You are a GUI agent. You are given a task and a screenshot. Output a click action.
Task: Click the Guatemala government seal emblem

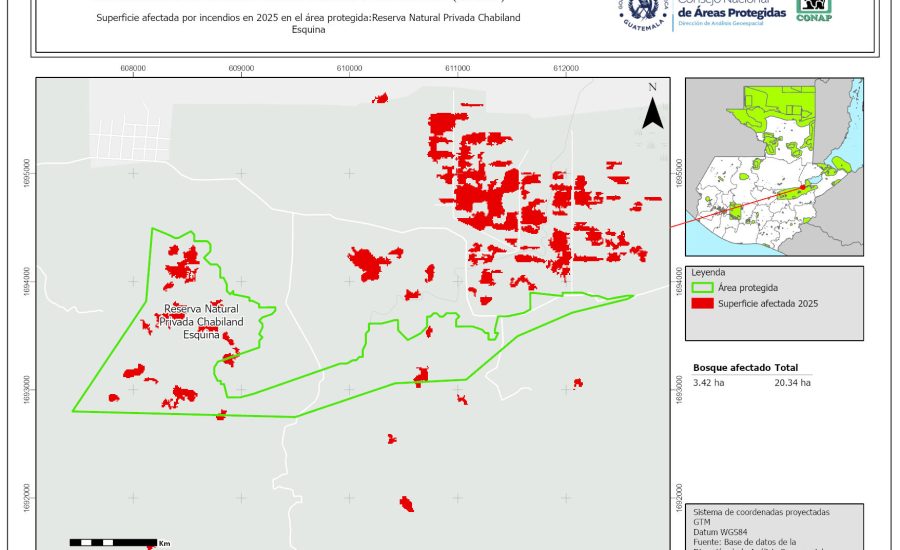(644, 14)
